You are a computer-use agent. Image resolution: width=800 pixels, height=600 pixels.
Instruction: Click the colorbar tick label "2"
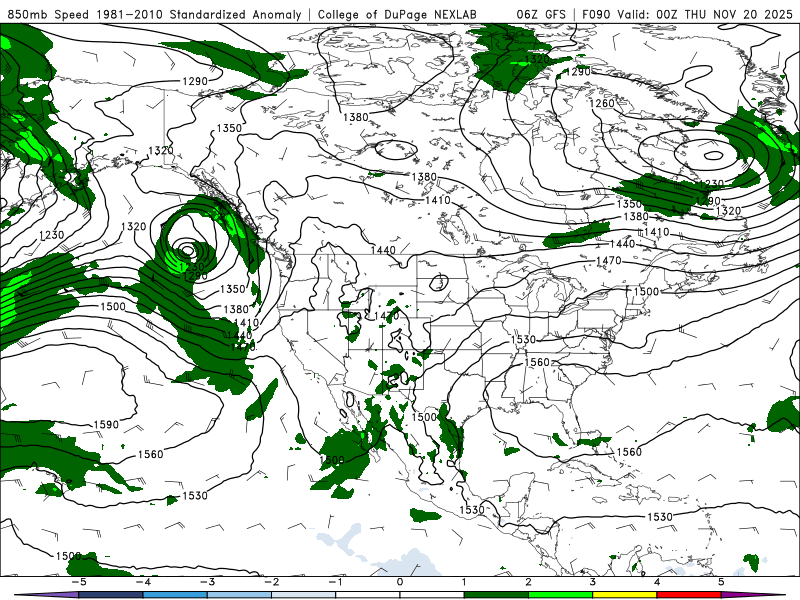pos(528,582)
